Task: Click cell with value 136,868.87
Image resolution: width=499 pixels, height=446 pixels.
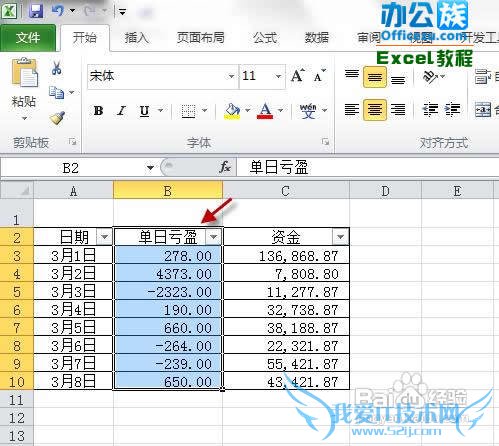Action: (286, 256)
